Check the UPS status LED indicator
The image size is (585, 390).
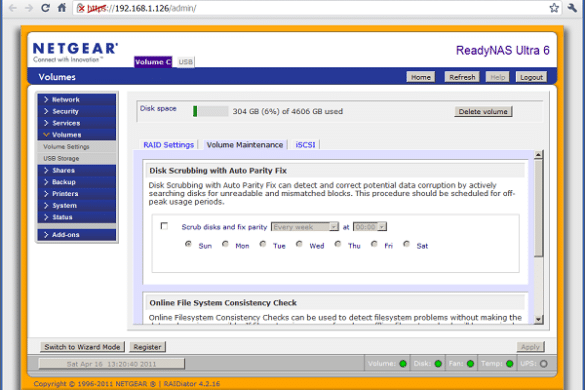tap(544, 364)
